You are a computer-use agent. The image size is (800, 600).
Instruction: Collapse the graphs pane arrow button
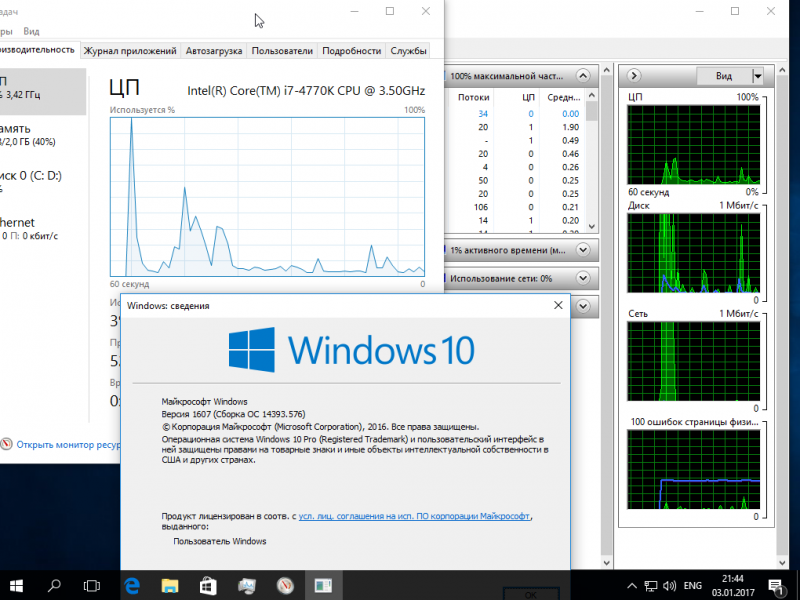(634, 76)
